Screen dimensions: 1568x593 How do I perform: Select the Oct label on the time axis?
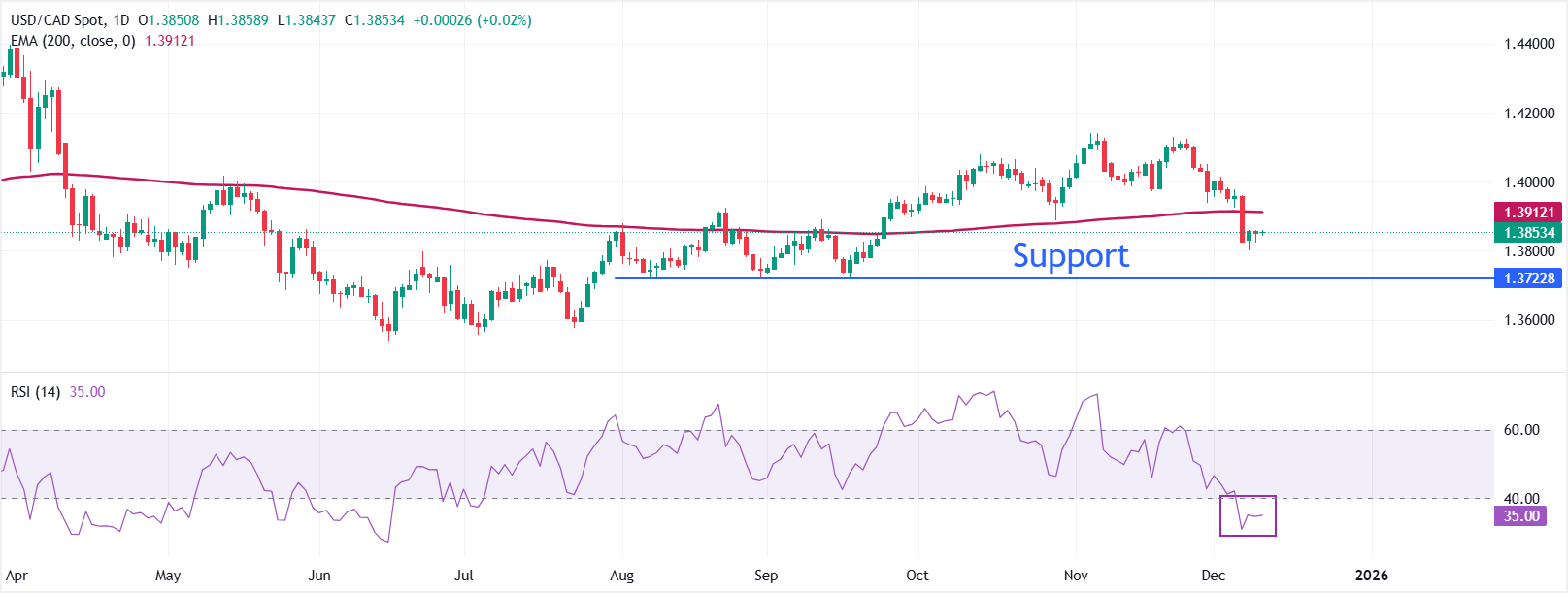tap(917, 576)
